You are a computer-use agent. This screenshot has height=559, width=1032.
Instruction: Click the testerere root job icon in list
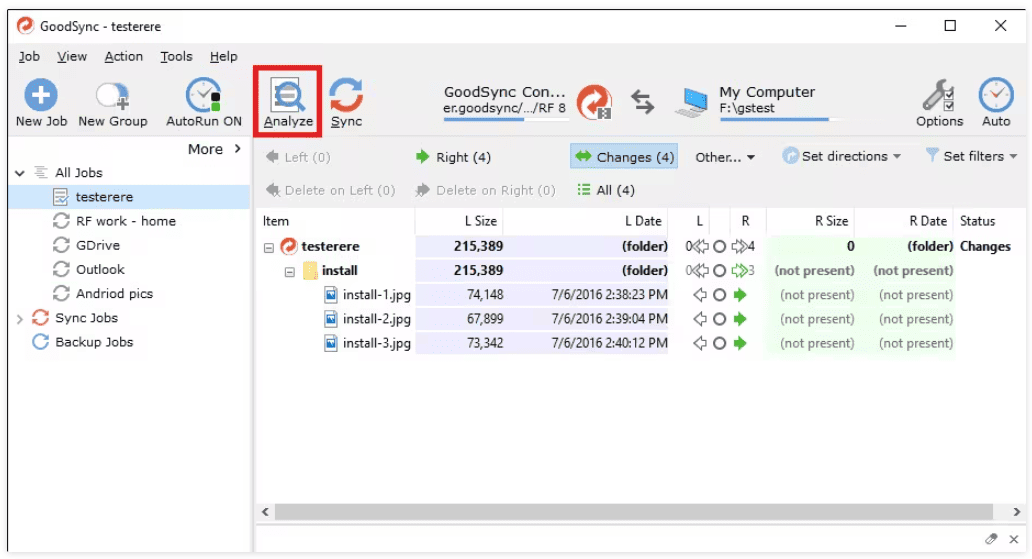tap(289, 246)
